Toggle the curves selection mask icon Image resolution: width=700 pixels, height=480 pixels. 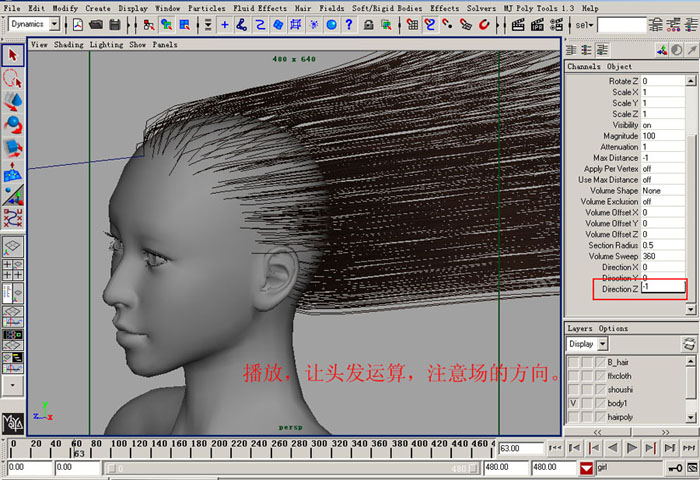[260, 25]
